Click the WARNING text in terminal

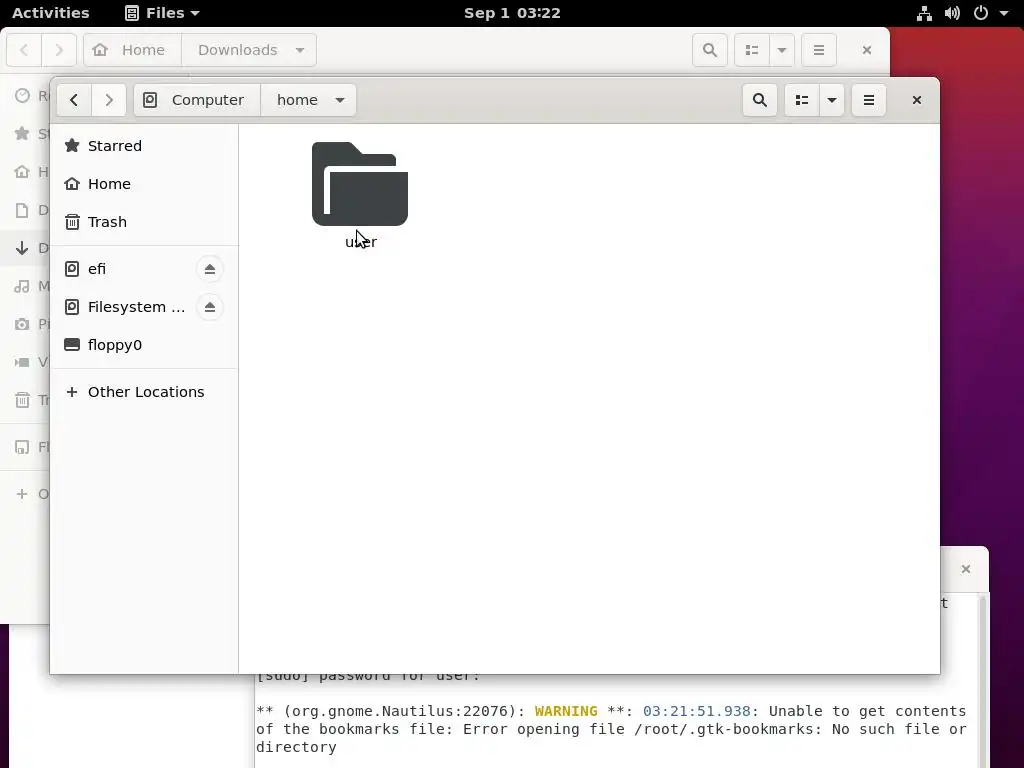point(566,711)
